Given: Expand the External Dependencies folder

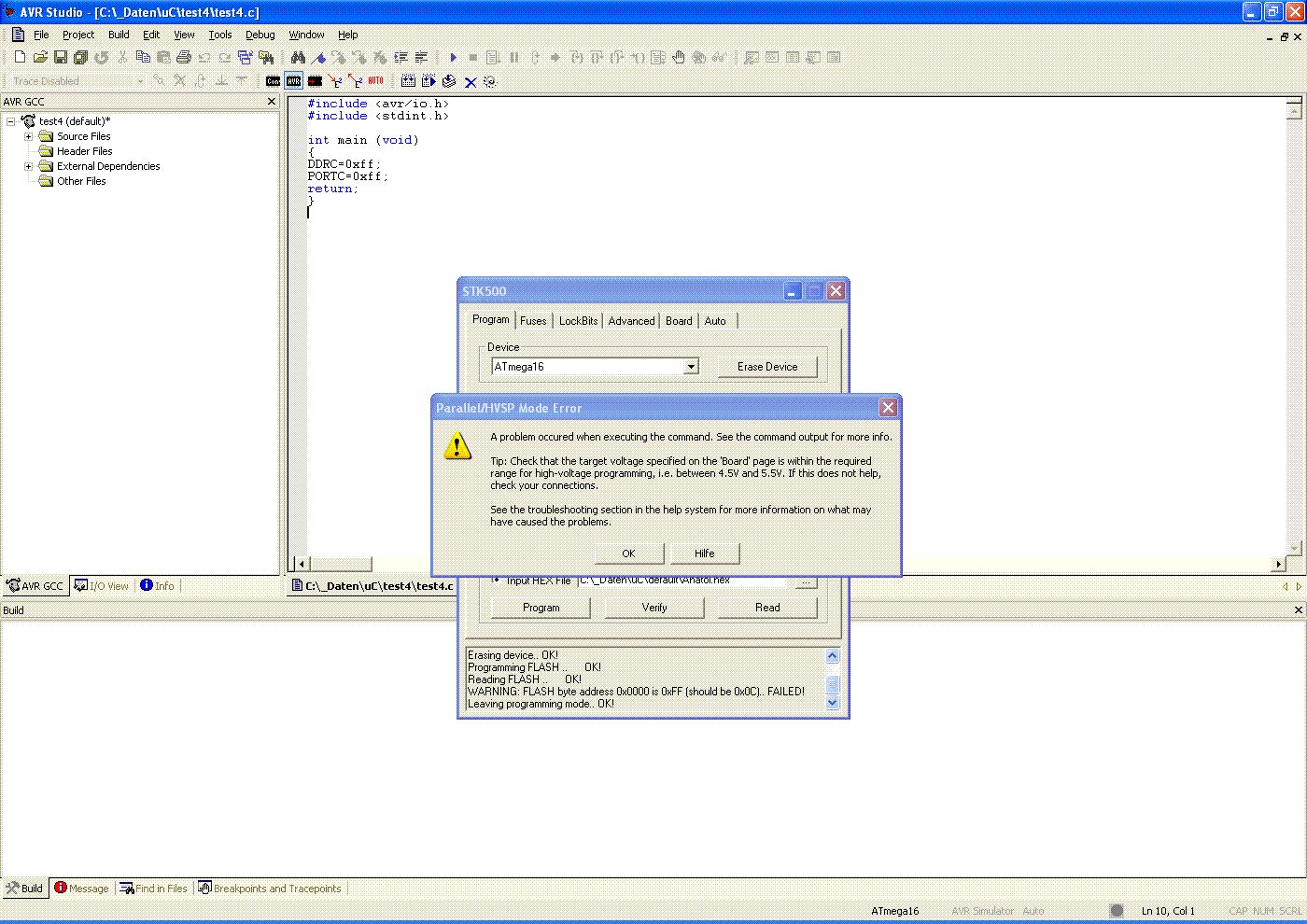Looking at the screenshot, I should point(28,166).
